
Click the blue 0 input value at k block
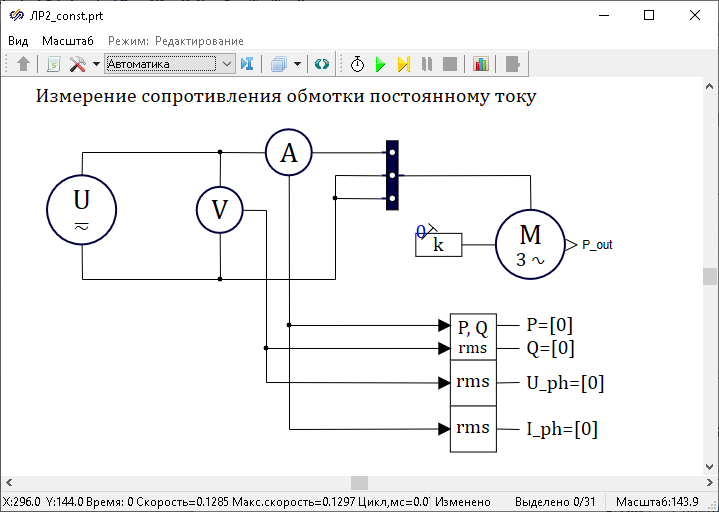(421, 231)
